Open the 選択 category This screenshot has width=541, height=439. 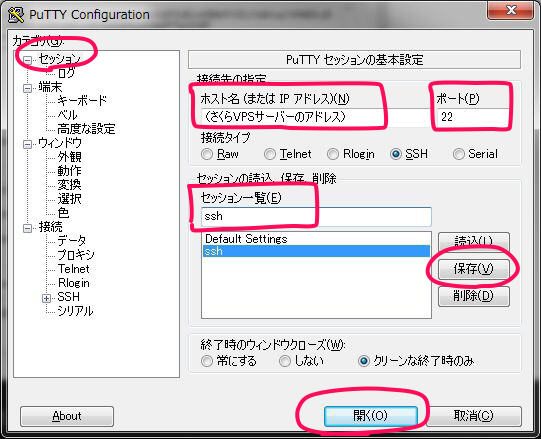[69, 199]
